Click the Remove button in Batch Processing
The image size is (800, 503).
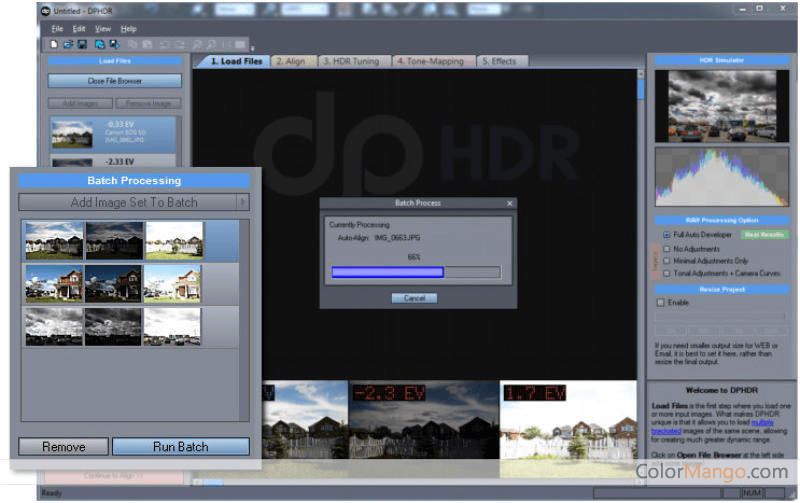coord(64,447)
